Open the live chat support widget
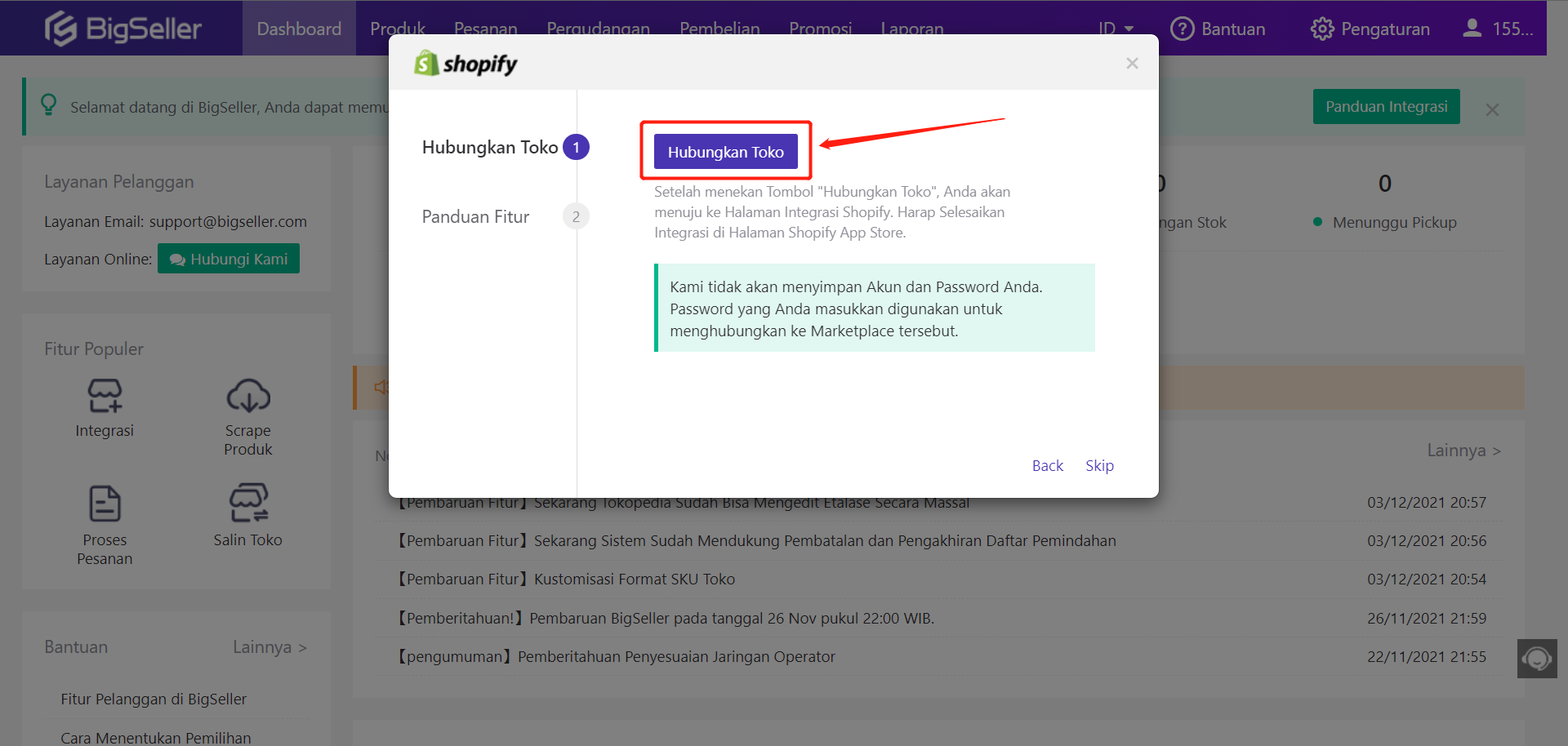The width and height of the screenshot is (1568, 746). 1537,659
